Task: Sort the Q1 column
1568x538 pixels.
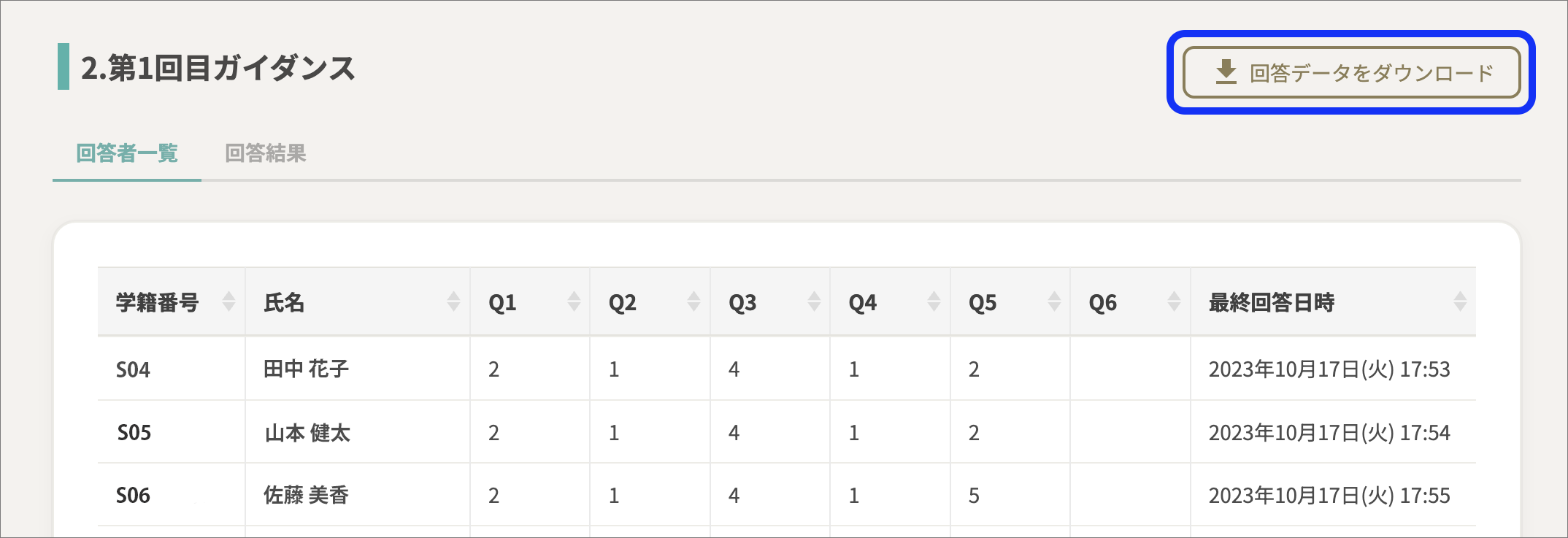Action: point(574,301)
